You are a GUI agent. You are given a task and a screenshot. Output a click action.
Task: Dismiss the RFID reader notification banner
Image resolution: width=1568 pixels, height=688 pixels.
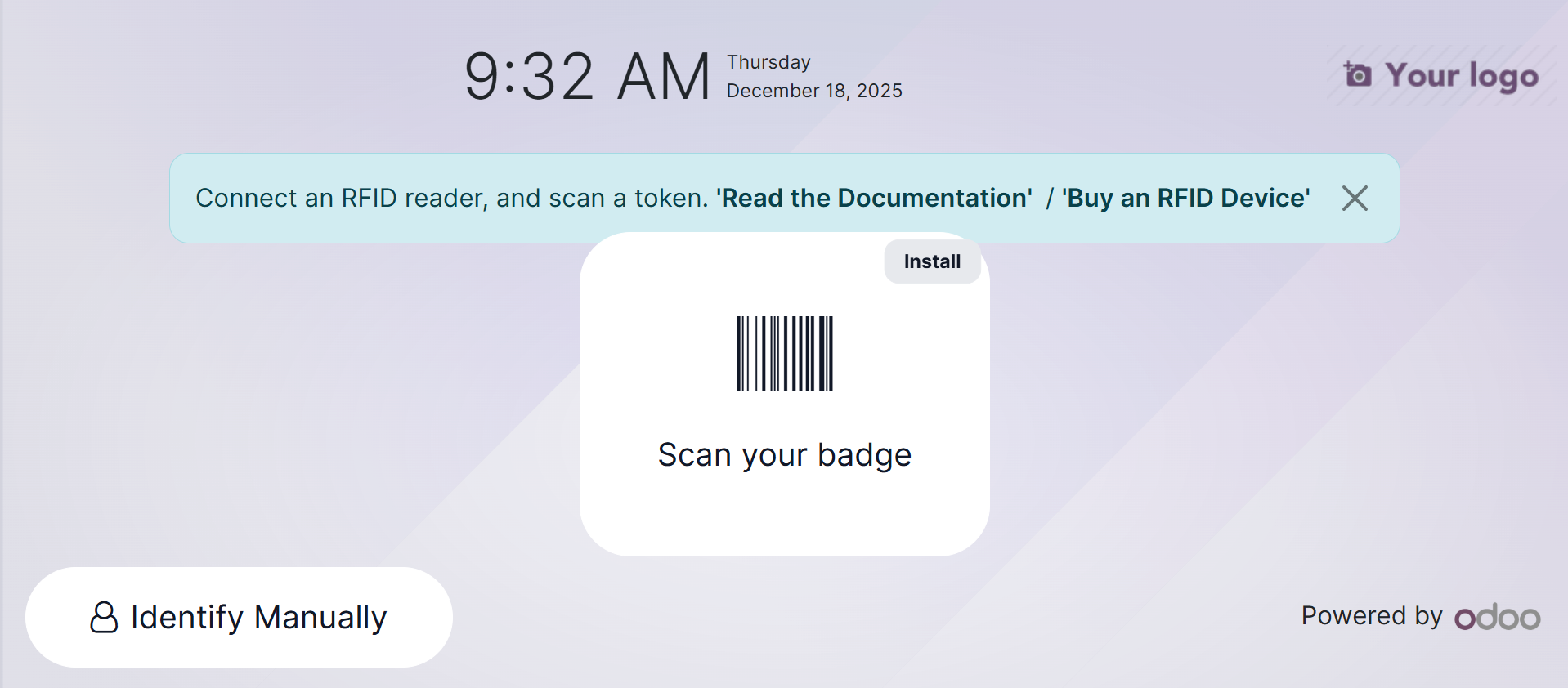(x=1355, y=198)
